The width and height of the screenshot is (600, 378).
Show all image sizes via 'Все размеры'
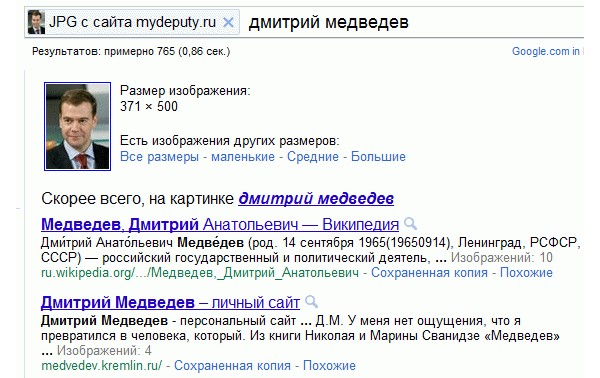[x=159, y=156]
